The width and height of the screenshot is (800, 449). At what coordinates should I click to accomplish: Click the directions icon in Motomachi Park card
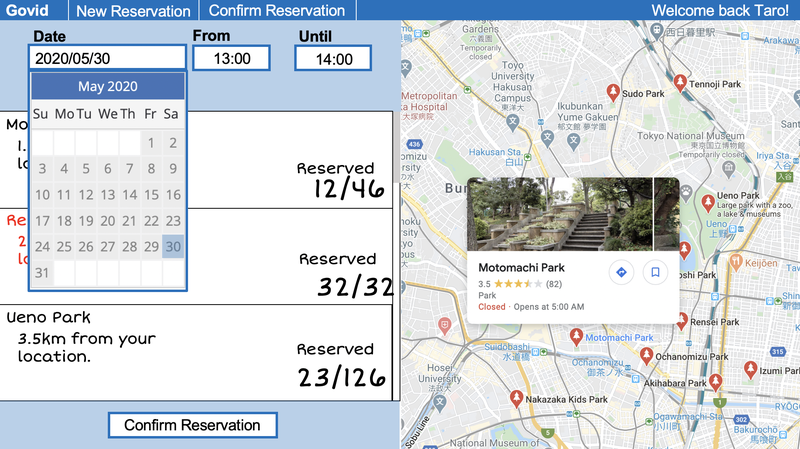(621, 272)
